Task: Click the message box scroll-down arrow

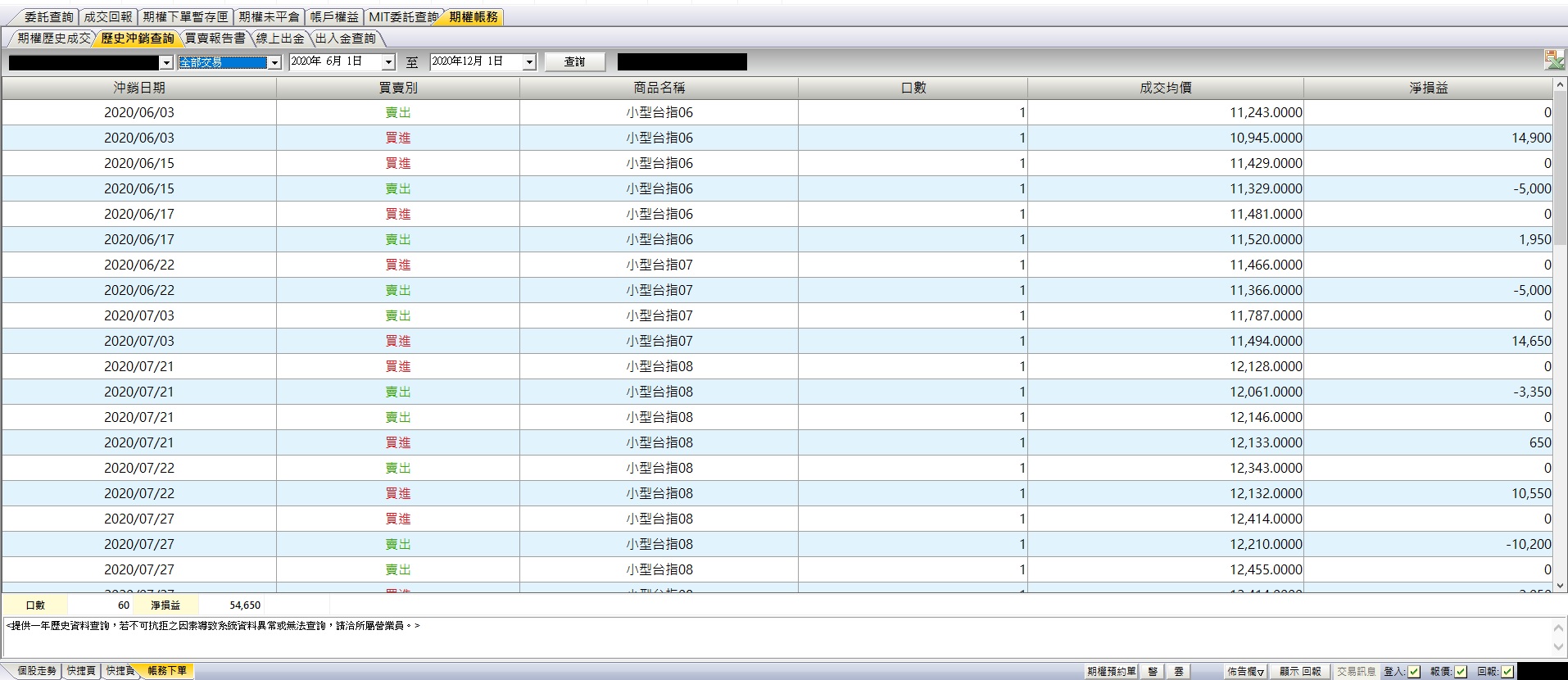Action: tap(1558, 647)
